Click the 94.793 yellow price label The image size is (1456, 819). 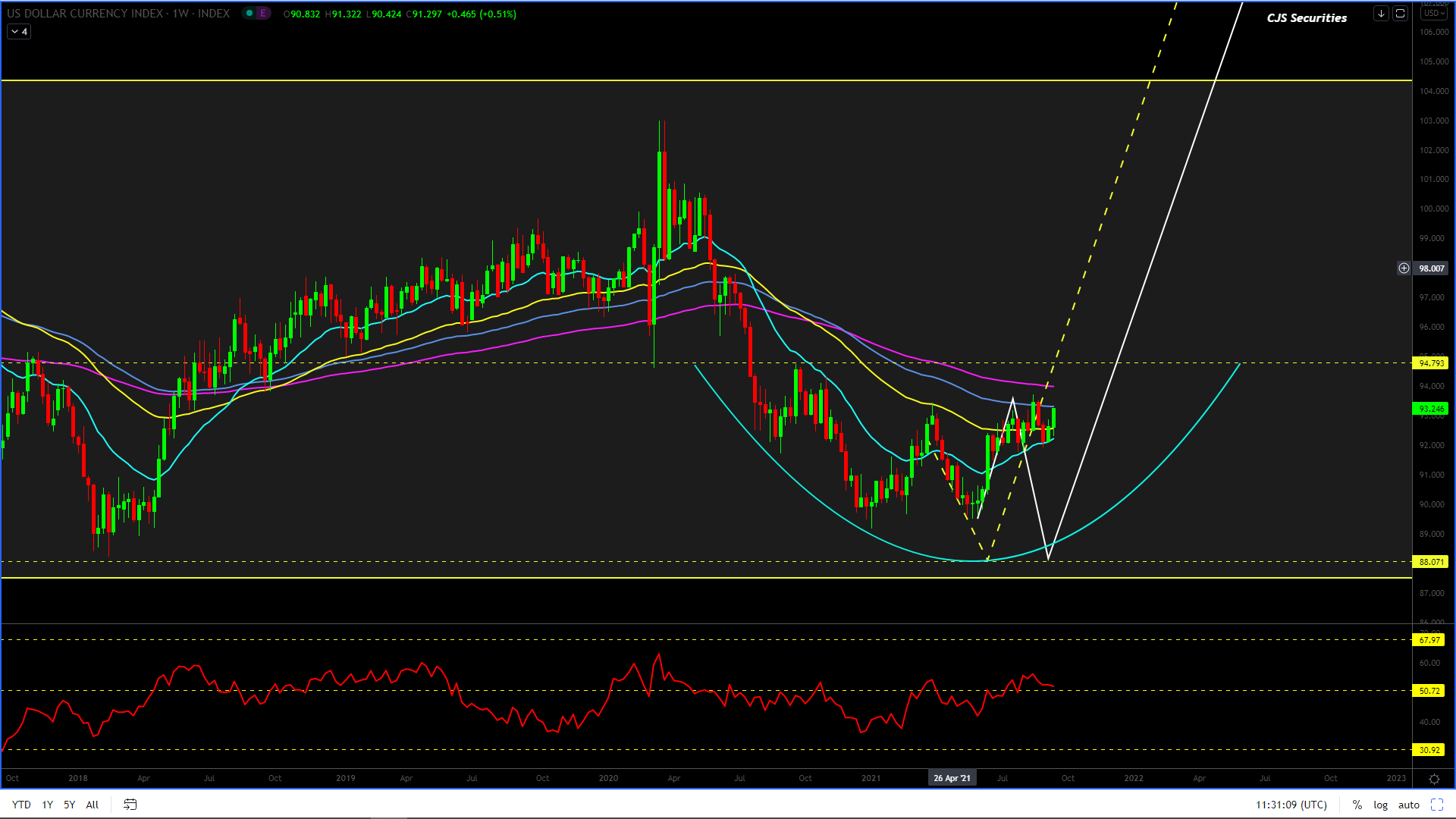pyautogui.click(x=1431, y=363)
